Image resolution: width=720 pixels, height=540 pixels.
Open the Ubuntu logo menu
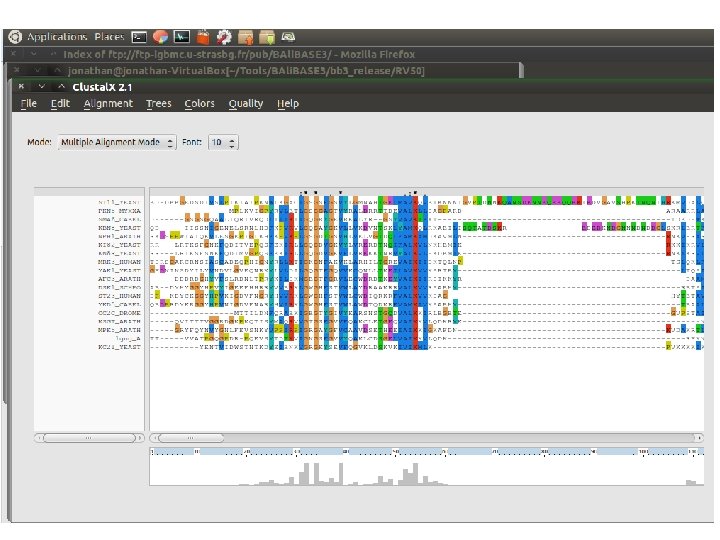[15, 37]
